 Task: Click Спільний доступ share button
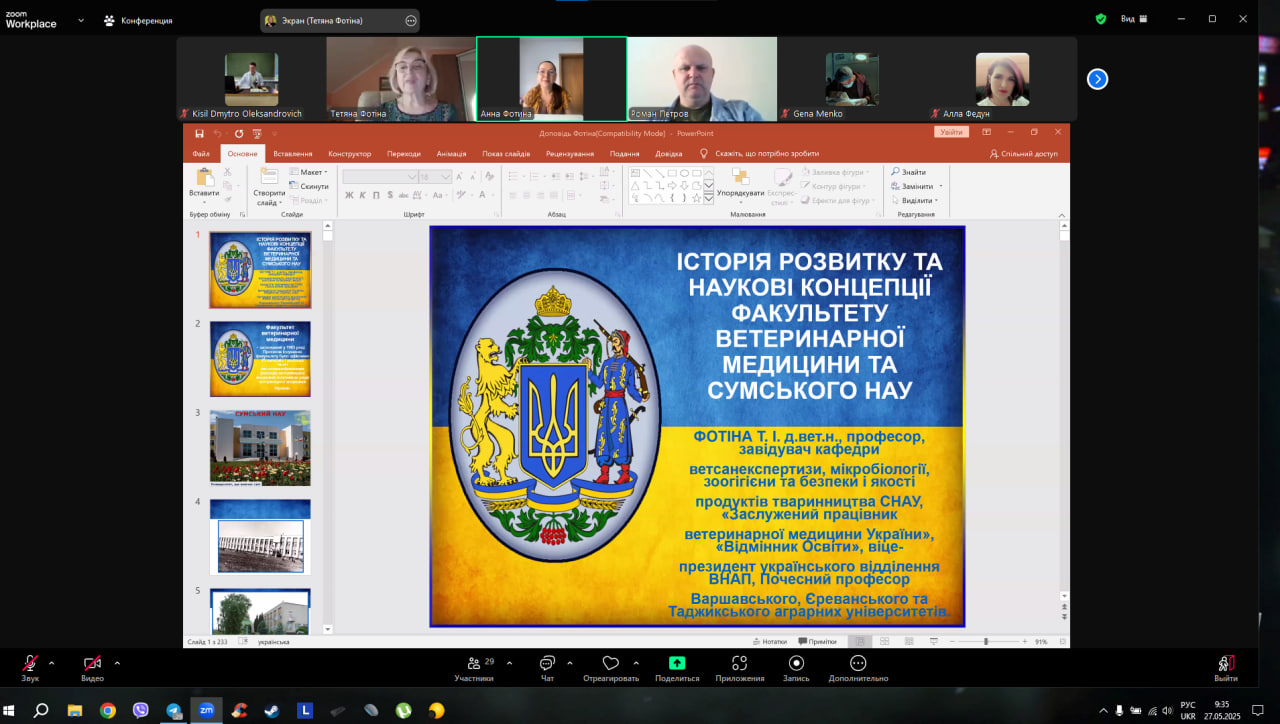pyautogui.click(x=1023, y=154)
